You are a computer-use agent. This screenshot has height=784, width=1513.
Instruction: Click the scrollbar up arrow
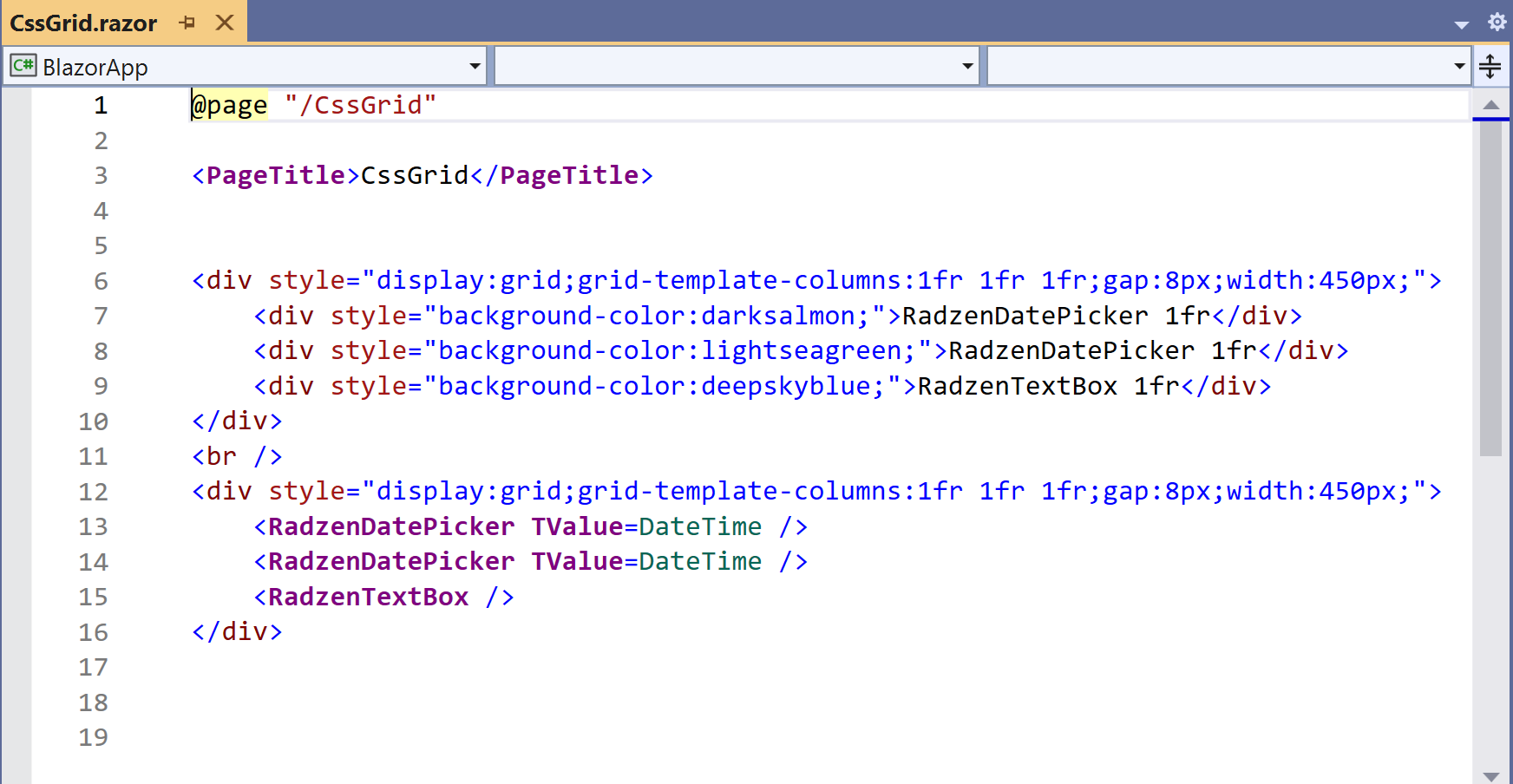coord(1490,103)
